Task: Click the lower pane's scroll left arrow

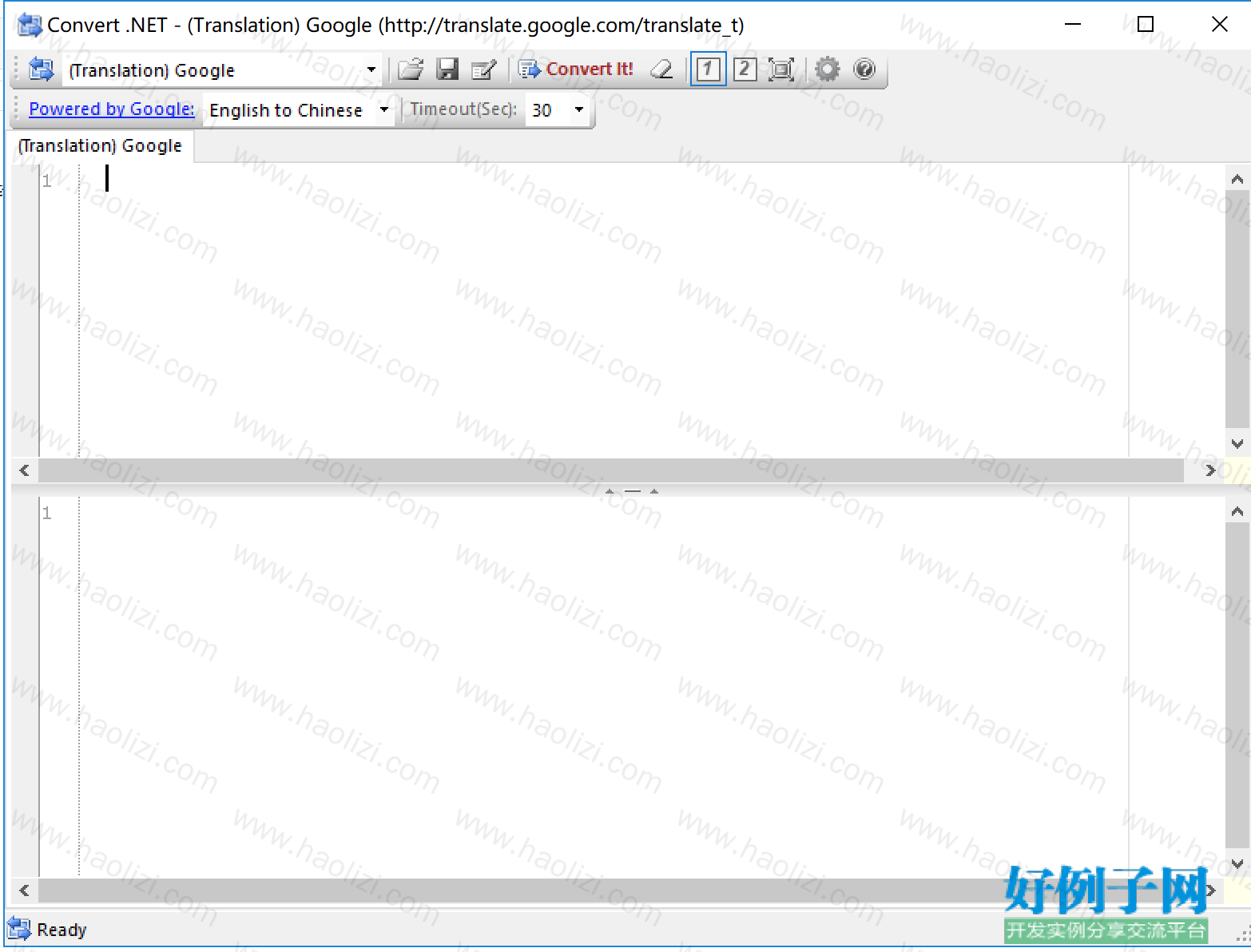Action: (x=25, y=890)
